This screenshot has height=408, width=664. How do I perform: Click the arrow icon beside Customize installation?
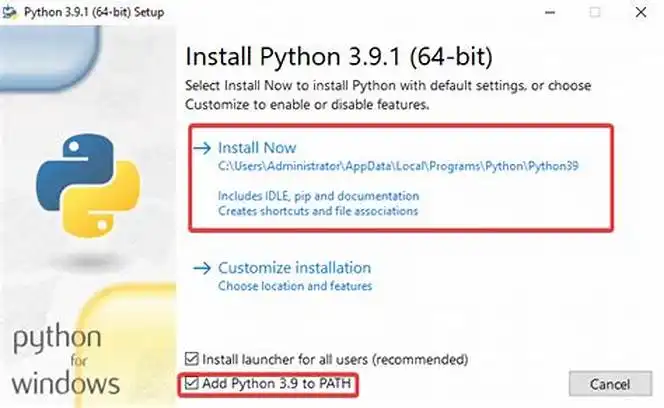[x=202, y=268]
